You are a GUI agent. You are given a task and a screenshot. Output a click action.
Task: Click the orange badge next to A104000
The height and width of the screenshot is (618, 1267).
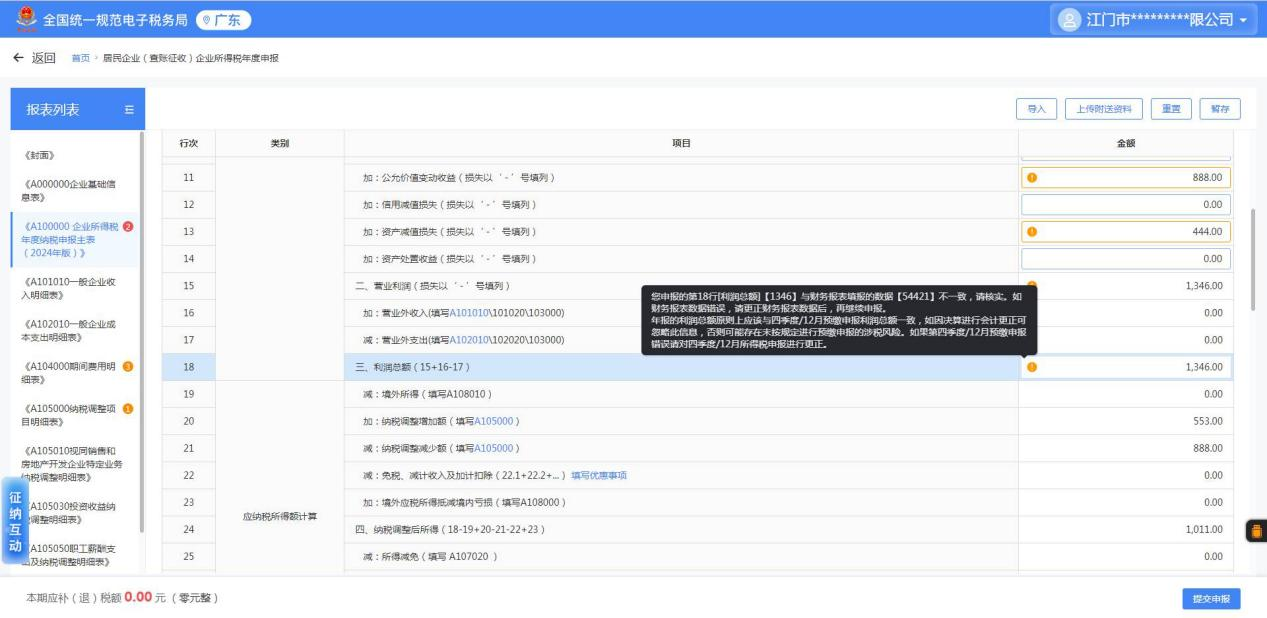click(128, 366)
